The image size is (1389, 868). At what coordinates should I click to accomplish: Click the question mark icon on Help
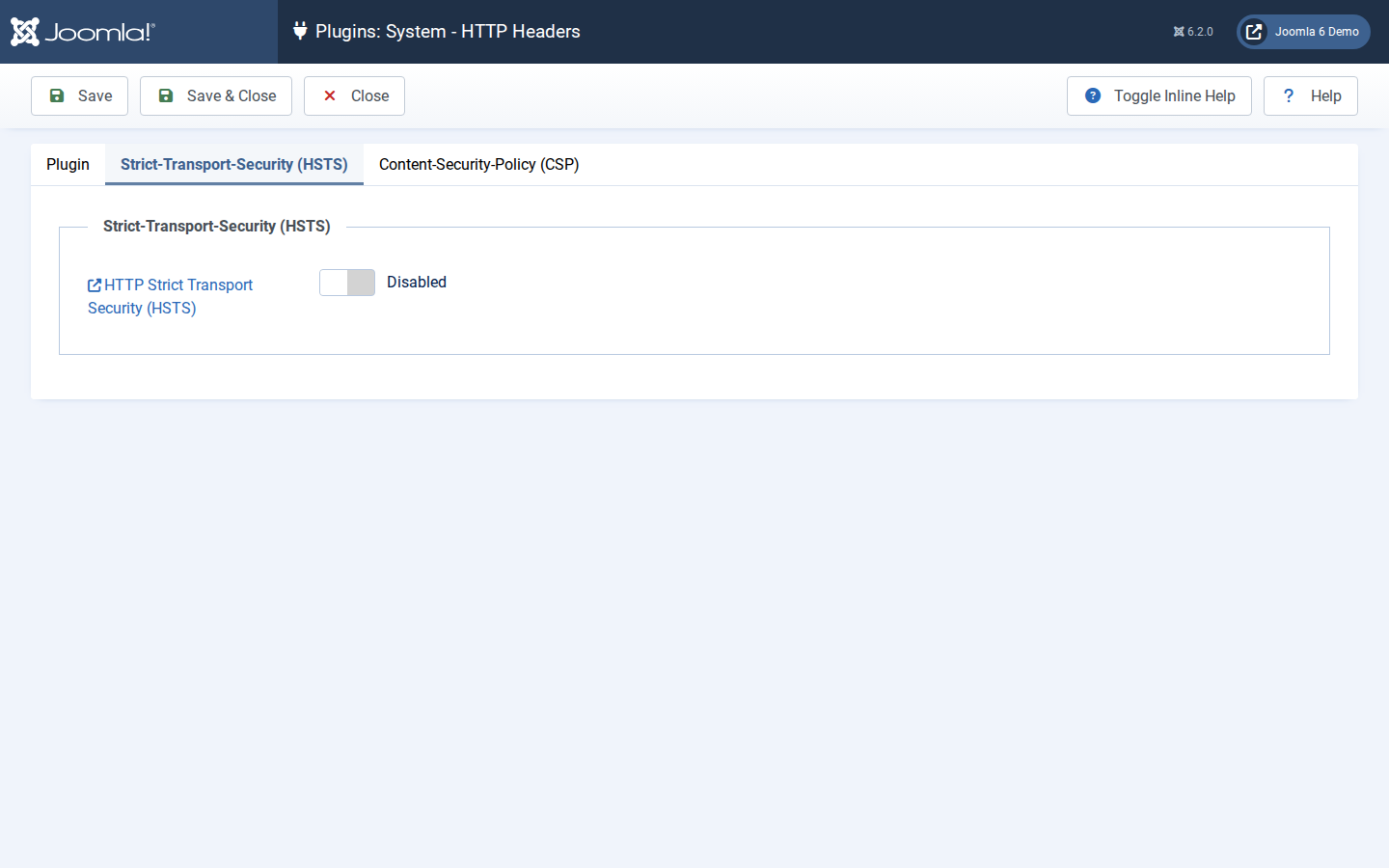[1289, 95]
